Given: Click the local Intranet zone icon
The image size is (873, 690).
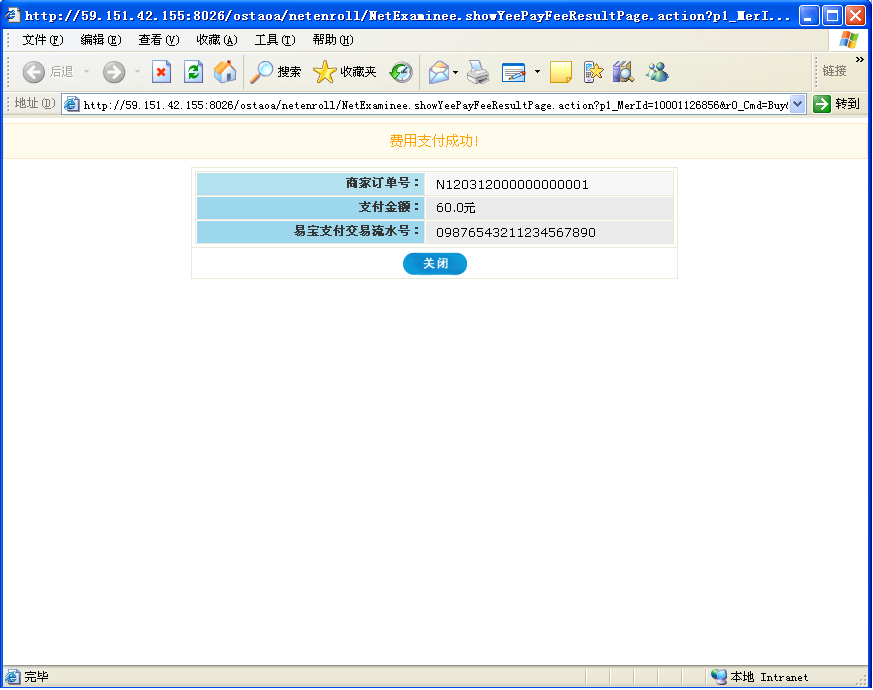Looking at the screenshot, I should click(719, 677).
